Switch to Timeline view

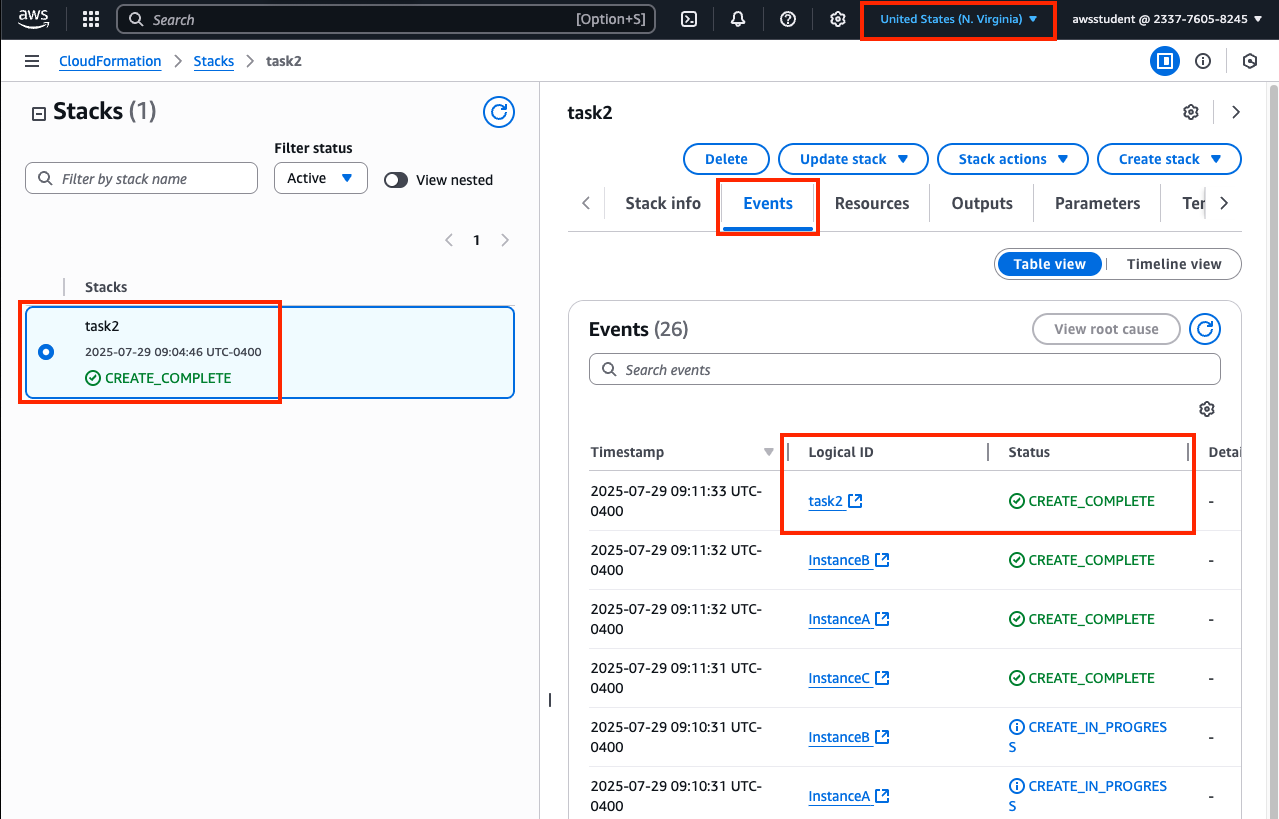1174,264
